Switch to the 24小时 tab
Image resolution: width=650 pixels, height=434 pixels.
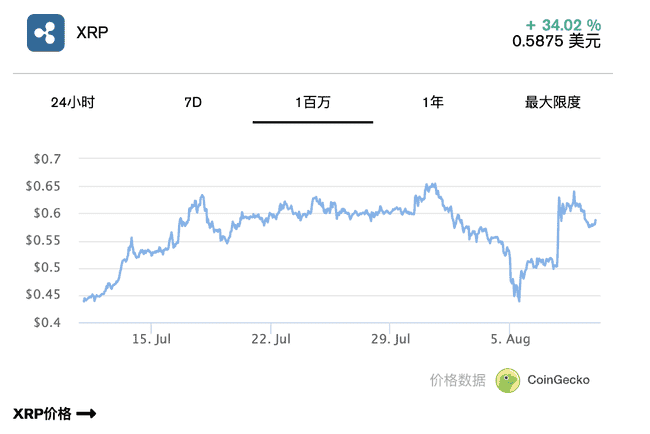[x=73, y=102]
